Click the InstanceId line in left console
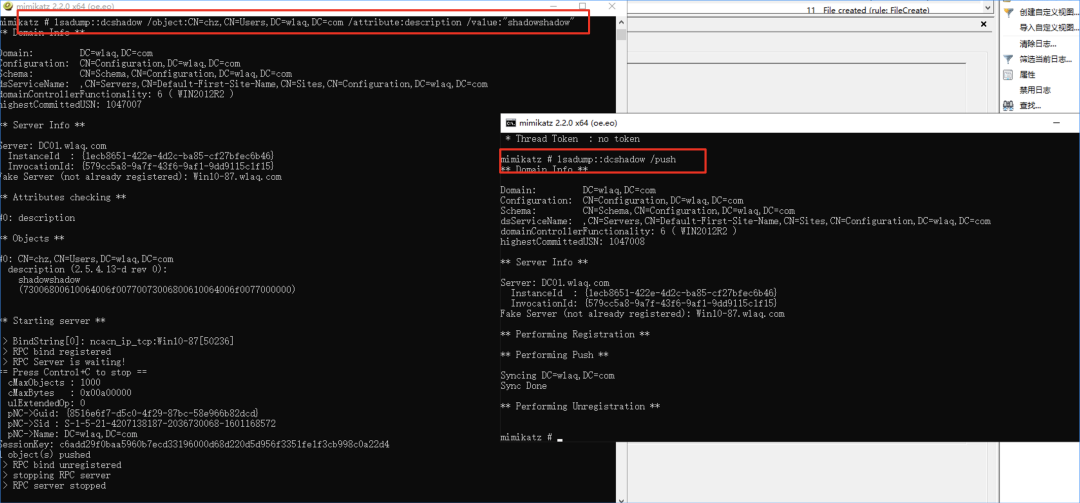This screenshot has width=1080, height=503. (x=141, y=156)
